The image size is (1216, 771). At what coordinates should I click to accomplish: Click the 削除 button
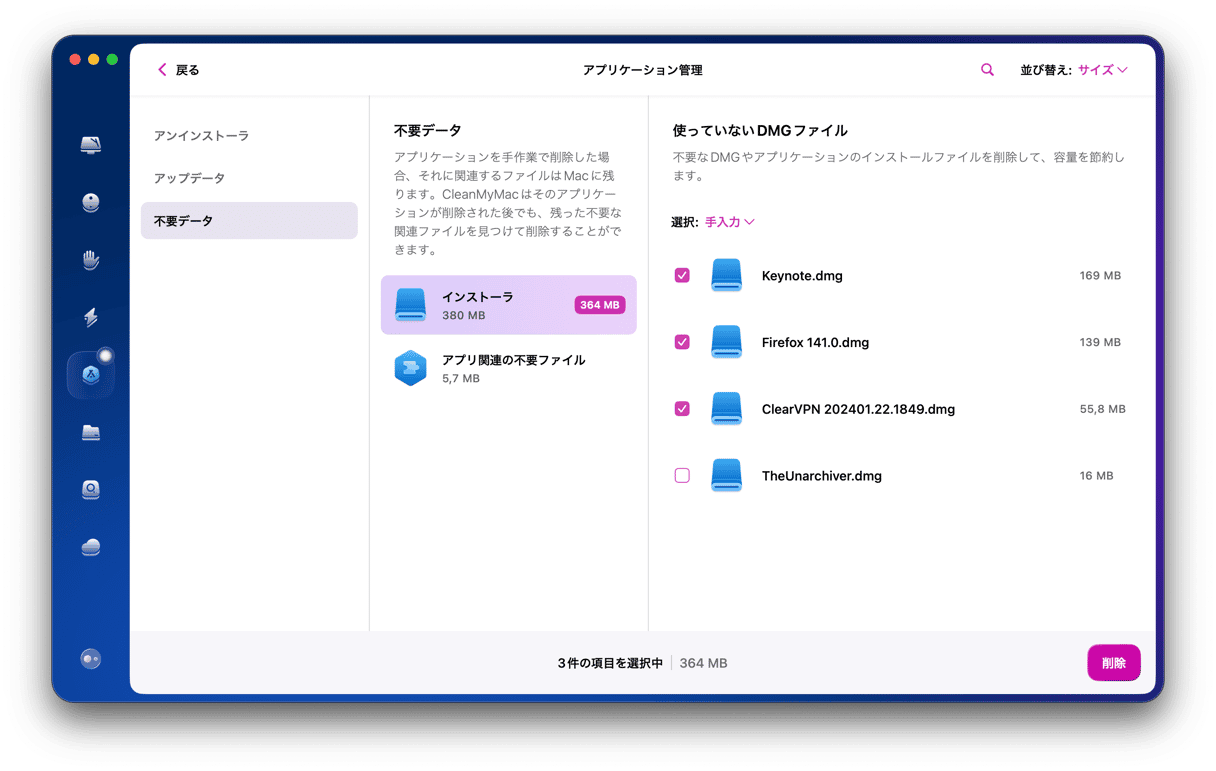tap(1114, 663)
